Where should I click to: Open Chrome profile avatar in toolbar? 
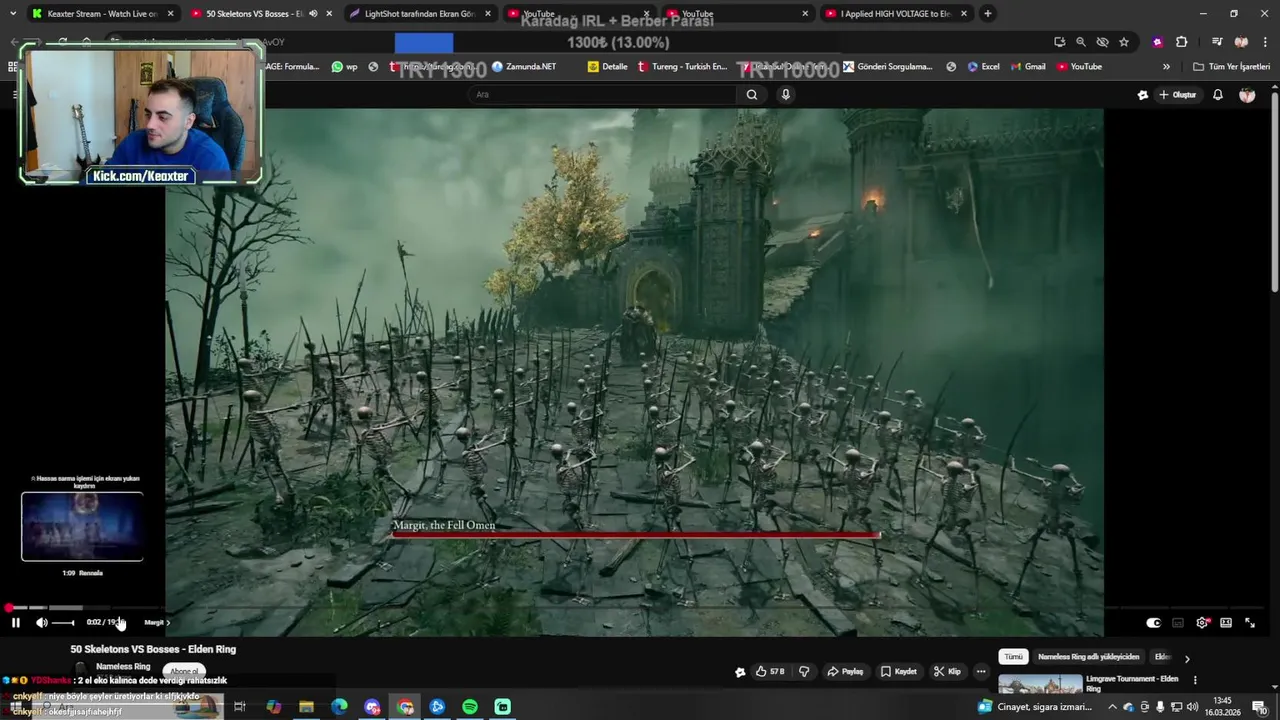pyautogui.click(x=1241, y=42)
